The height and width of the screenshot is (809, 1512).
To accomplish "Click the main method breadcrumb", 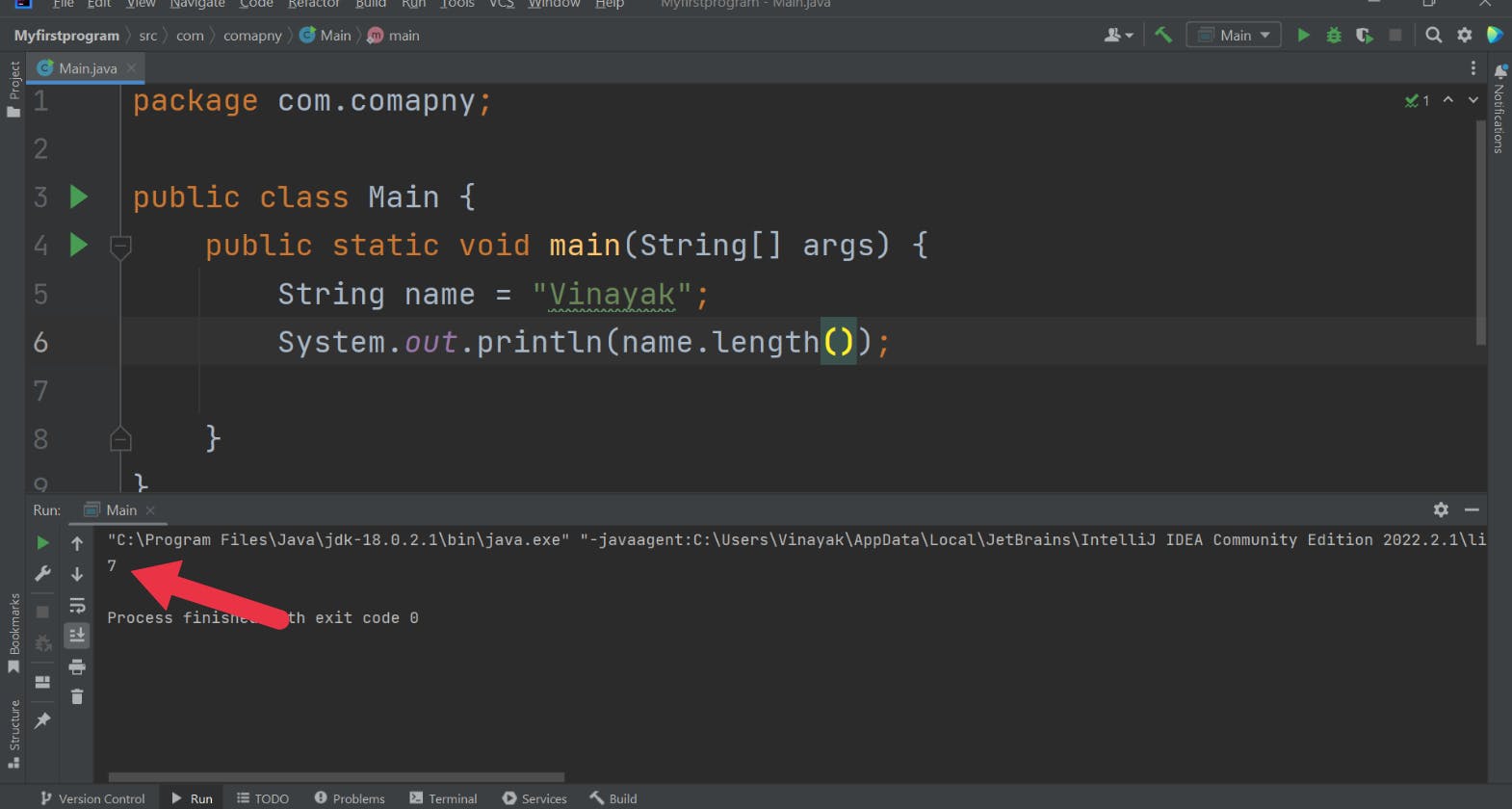I will point(393,36).
